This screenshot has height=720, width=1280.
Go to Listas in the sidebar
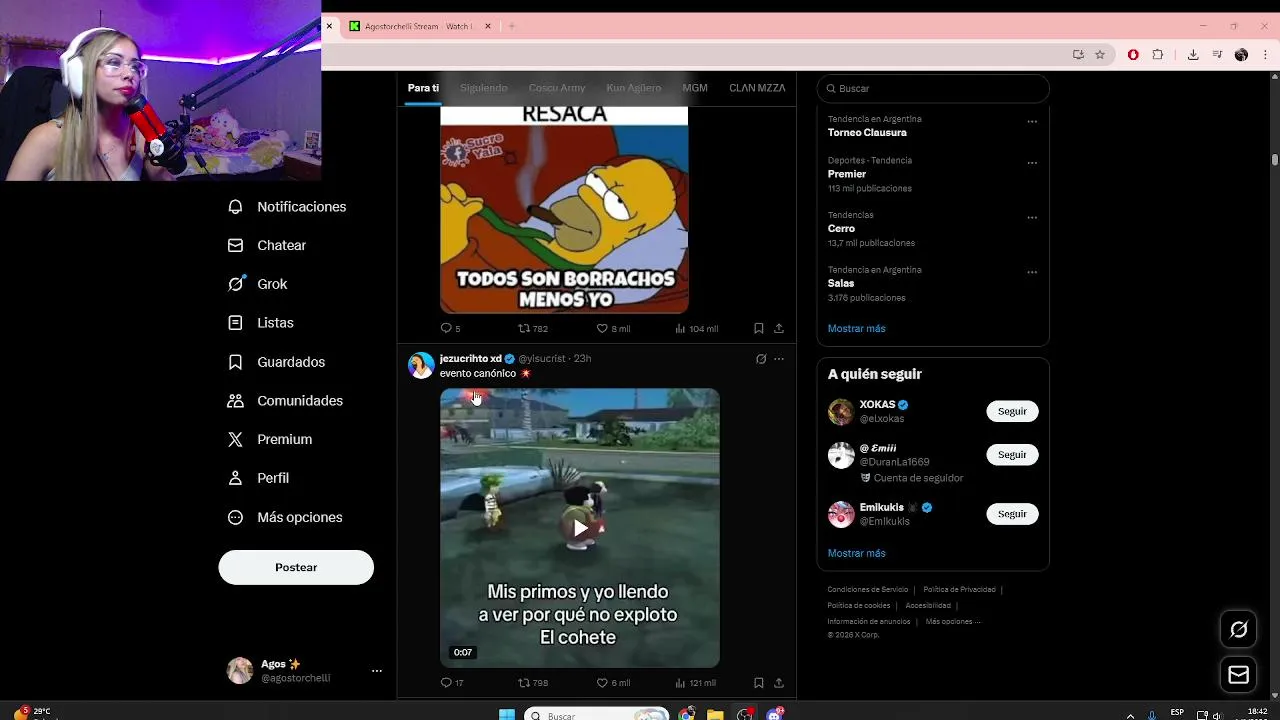coord(260,323)
